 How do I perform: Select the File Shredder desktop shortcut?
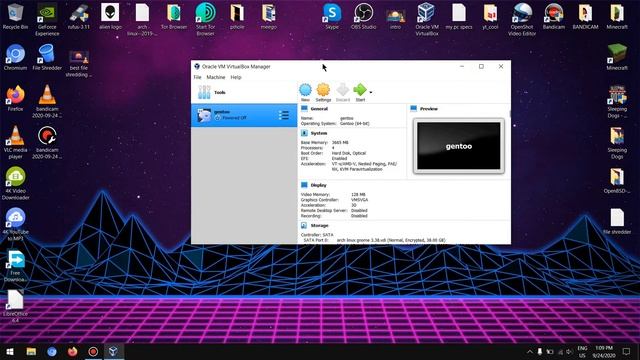click(x=47, y=58)
